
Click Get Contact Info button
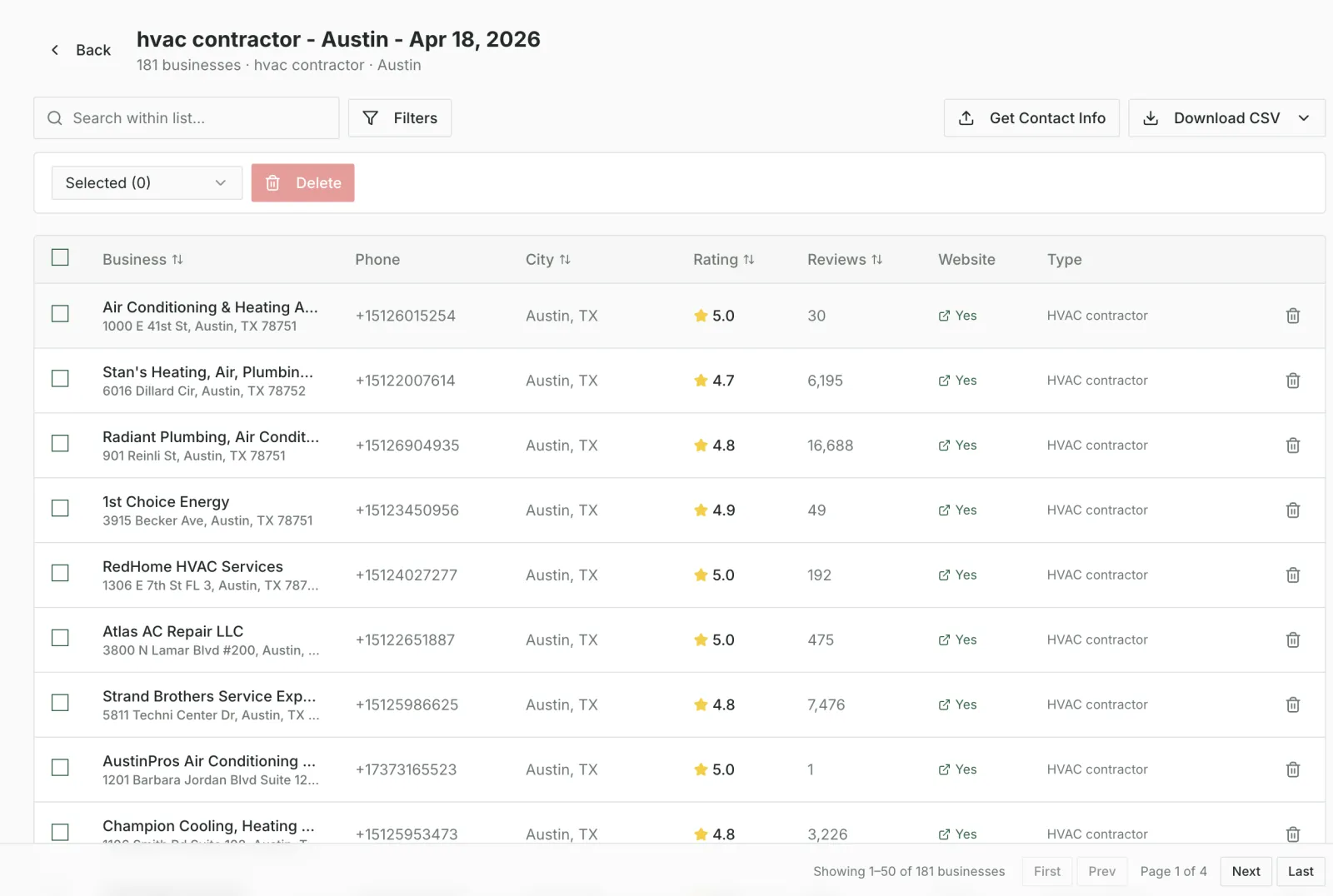(x=1031, y=118)
